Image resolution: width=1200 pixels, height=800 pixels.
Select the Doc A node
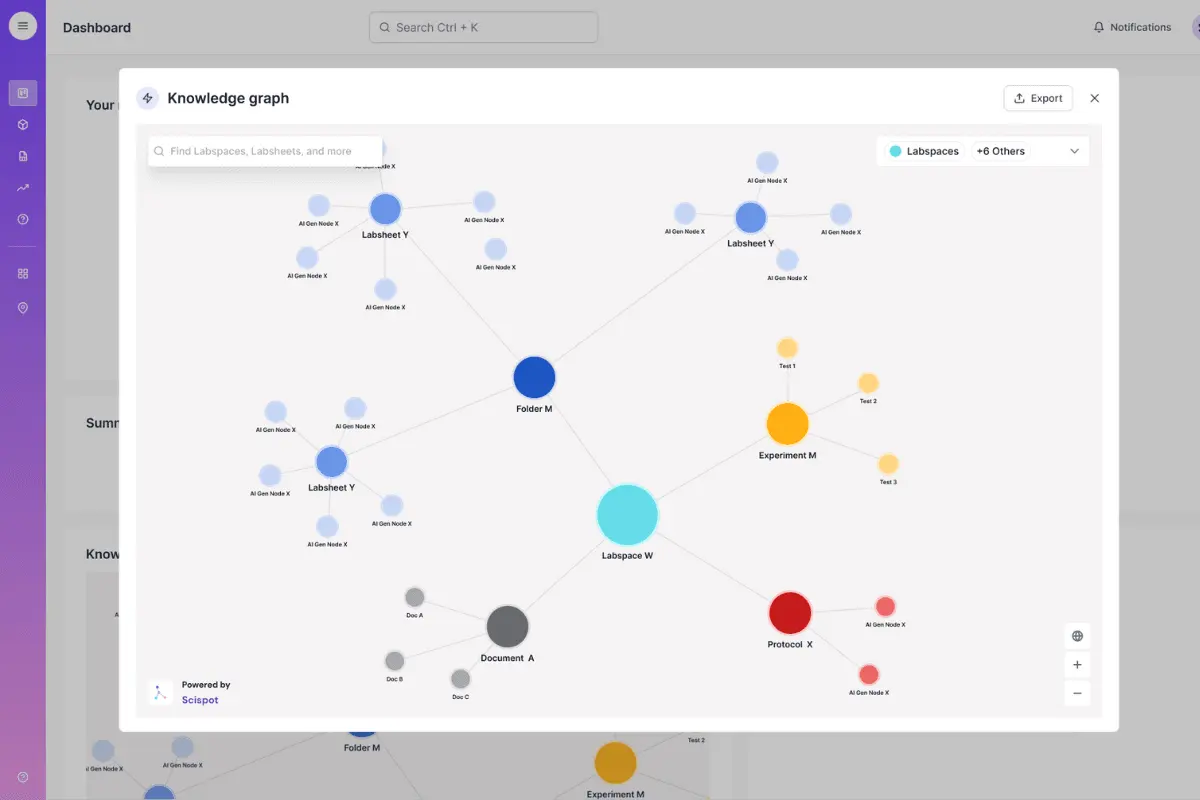tap(414, 597)
